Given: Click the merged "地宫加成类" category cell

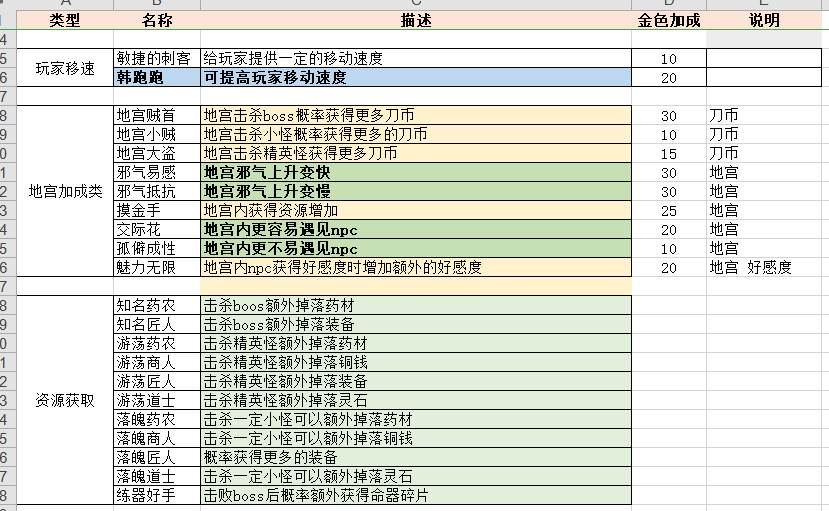Looking at the screenshot, I should click(x=65, y=191).
